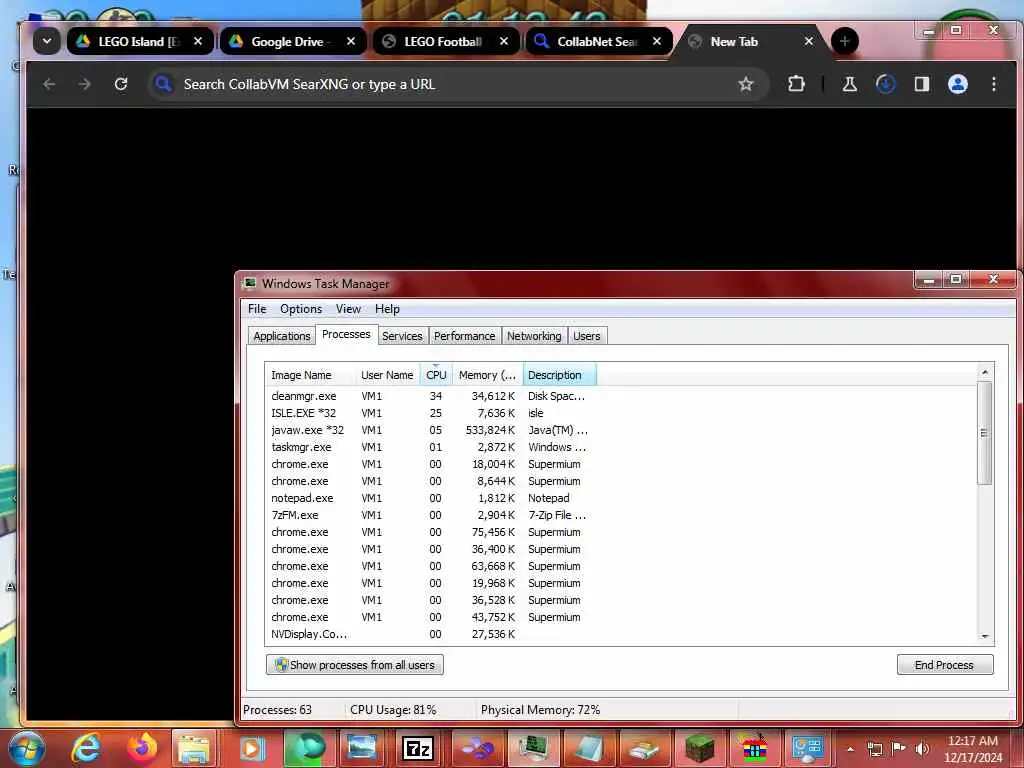Open Windows Explorer folder on taskbar

(194, 748)
